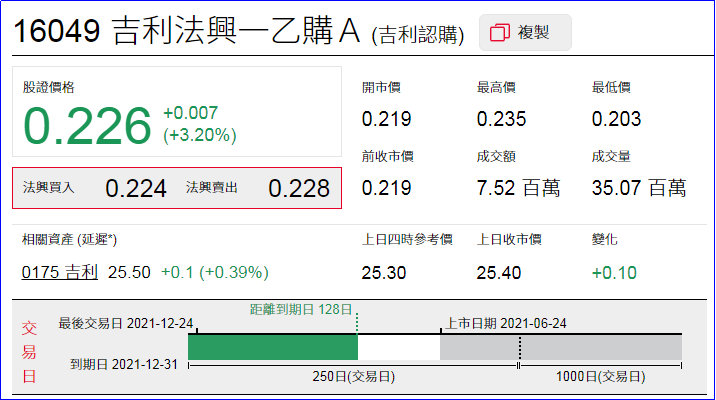Click the +0.1 (+0.39%) underlying change

215,273
